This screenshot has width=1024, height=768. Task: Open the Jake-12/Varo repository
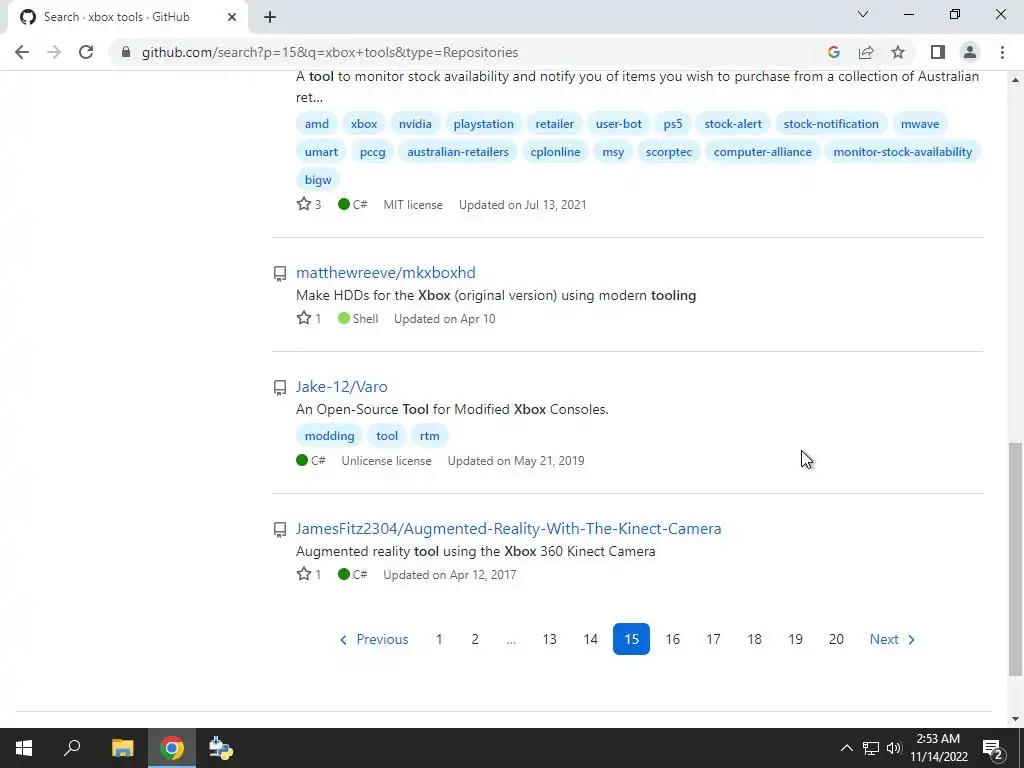pyautogui.click(x=342, y=387)
